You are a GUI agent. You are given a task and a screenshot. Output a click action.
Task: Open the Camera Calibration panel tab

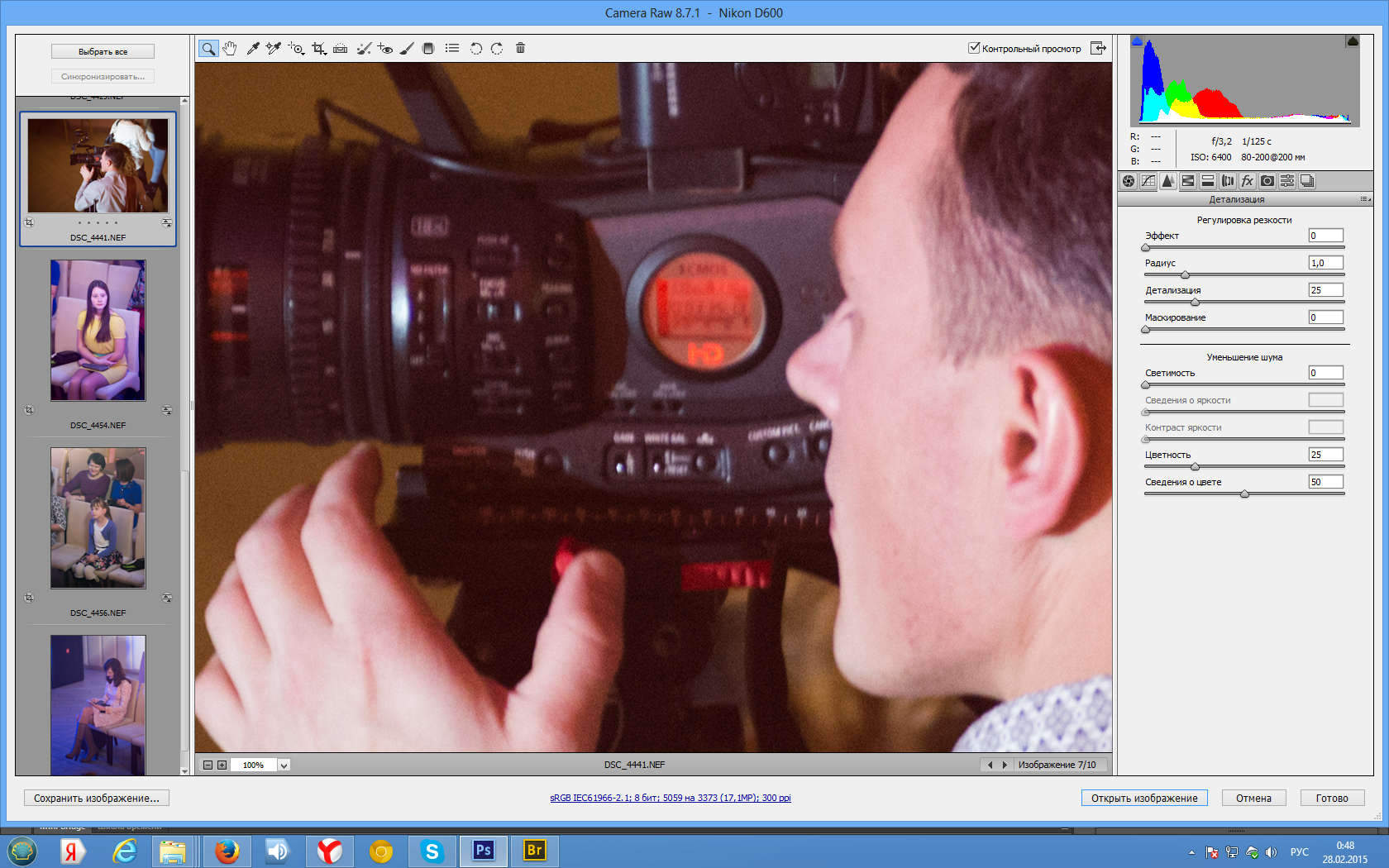[1267, 181]
